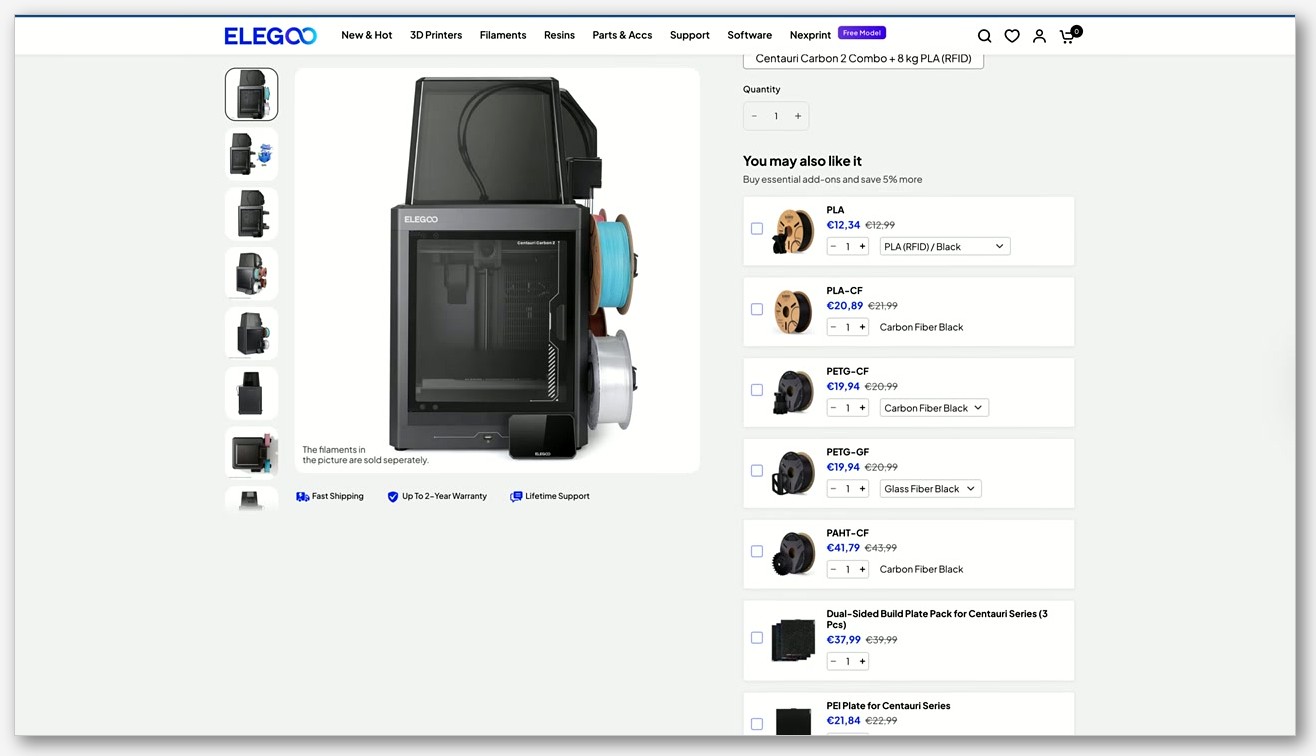1316x756 pixels.
Task: Open the PLA-CF product link
Action: [844, 291]
